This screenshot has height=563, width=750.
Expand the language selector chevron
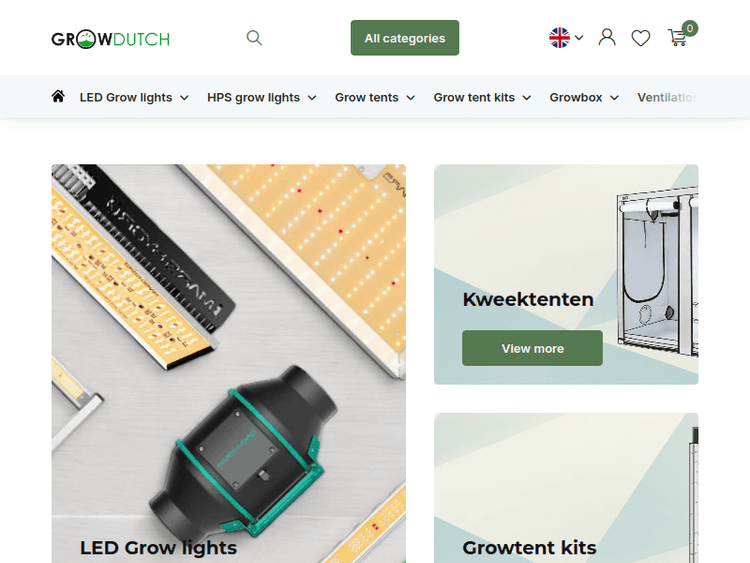pos(579,38)
